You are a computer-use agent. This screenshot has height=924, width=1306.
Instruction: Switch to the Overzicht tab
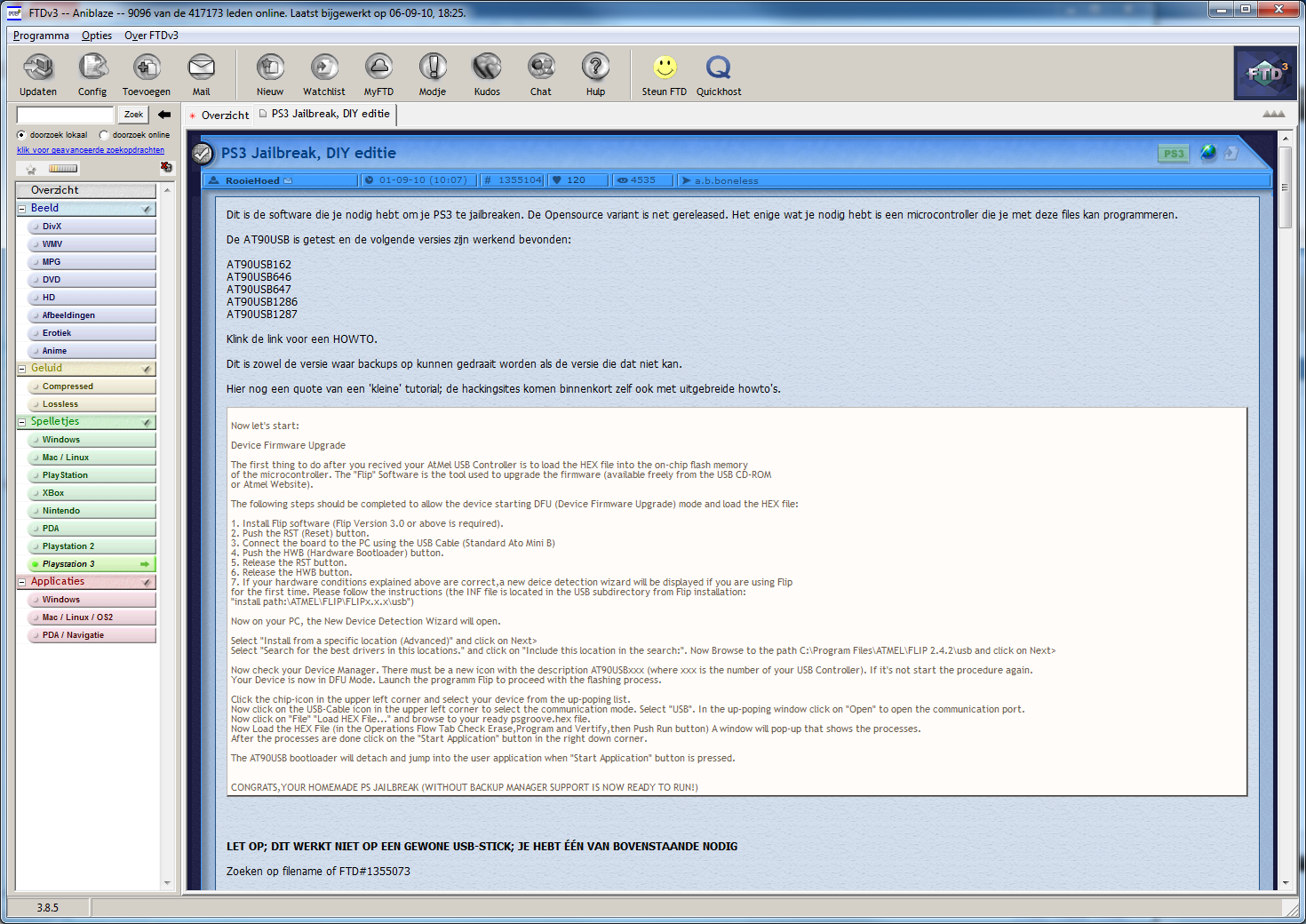[224, 115]
